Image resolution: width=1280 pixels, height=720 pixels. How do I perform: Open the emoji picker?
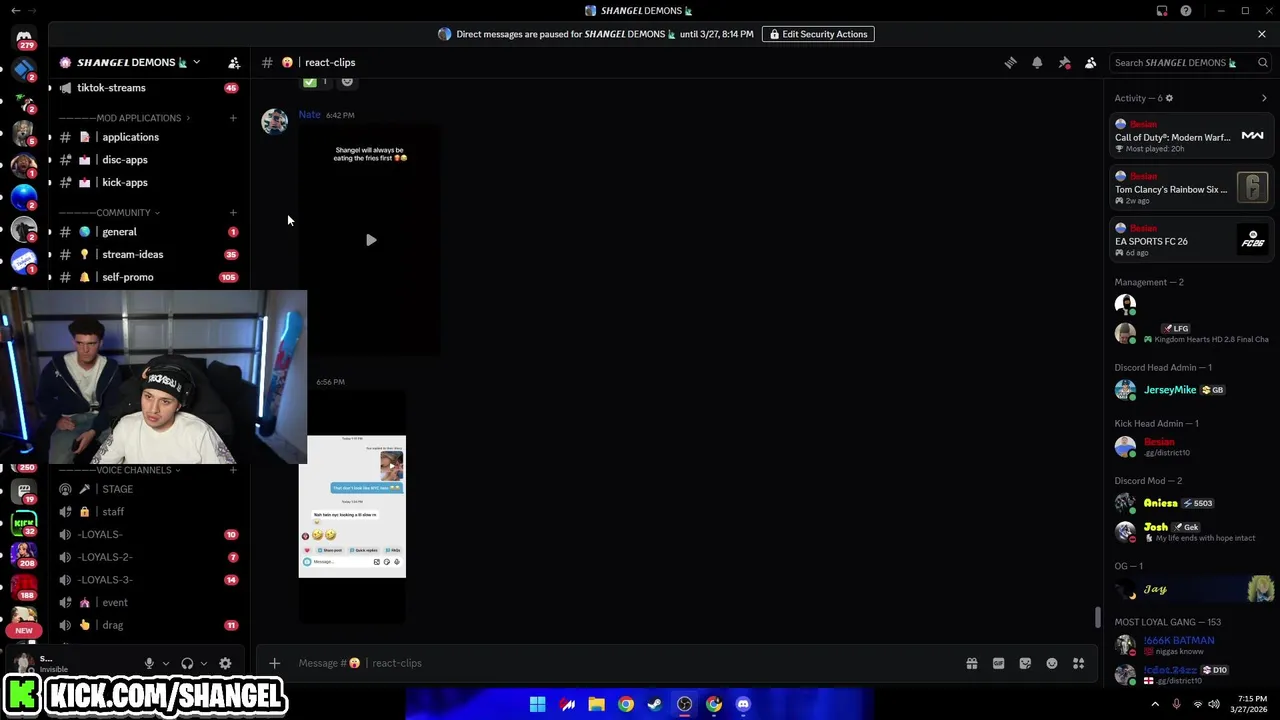click(x=1052, y=663)
